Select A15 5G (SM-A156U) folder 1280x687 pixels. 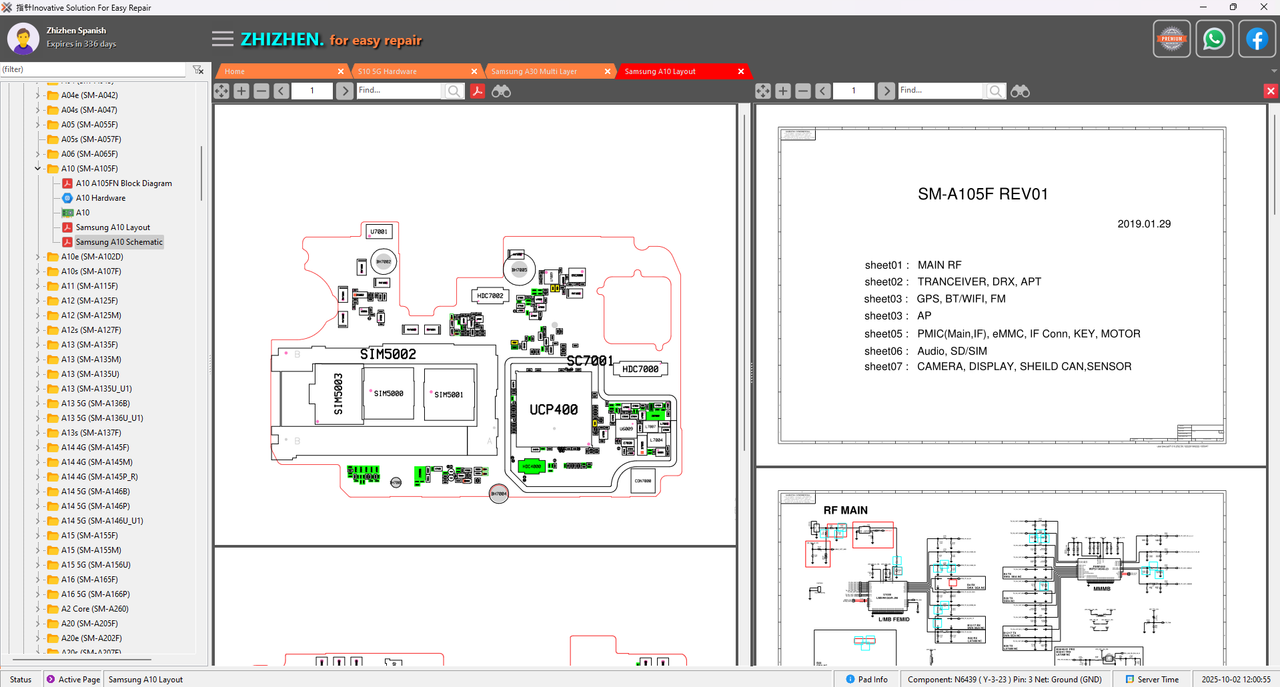point(96,565)
